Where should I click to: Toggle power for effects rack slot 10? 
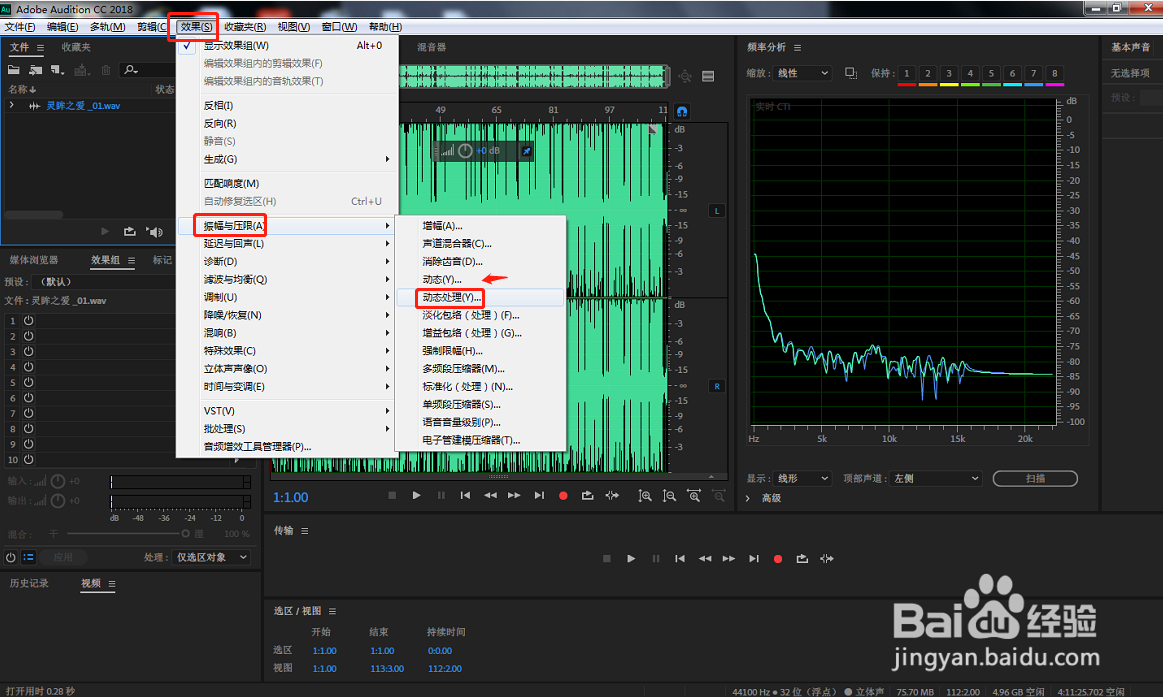point(28,460)
